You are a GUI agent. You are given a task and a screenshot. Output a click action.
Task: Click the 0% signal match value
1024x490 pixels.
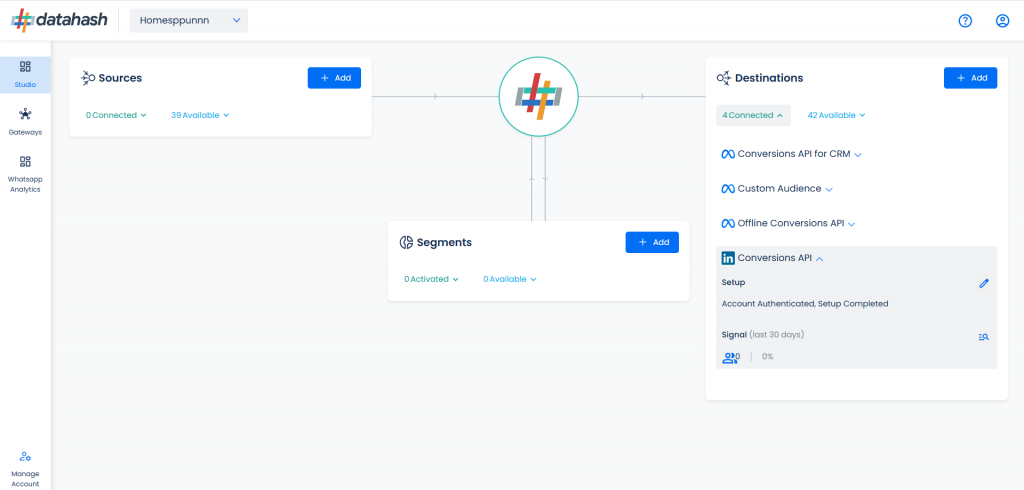click(767, 357)
